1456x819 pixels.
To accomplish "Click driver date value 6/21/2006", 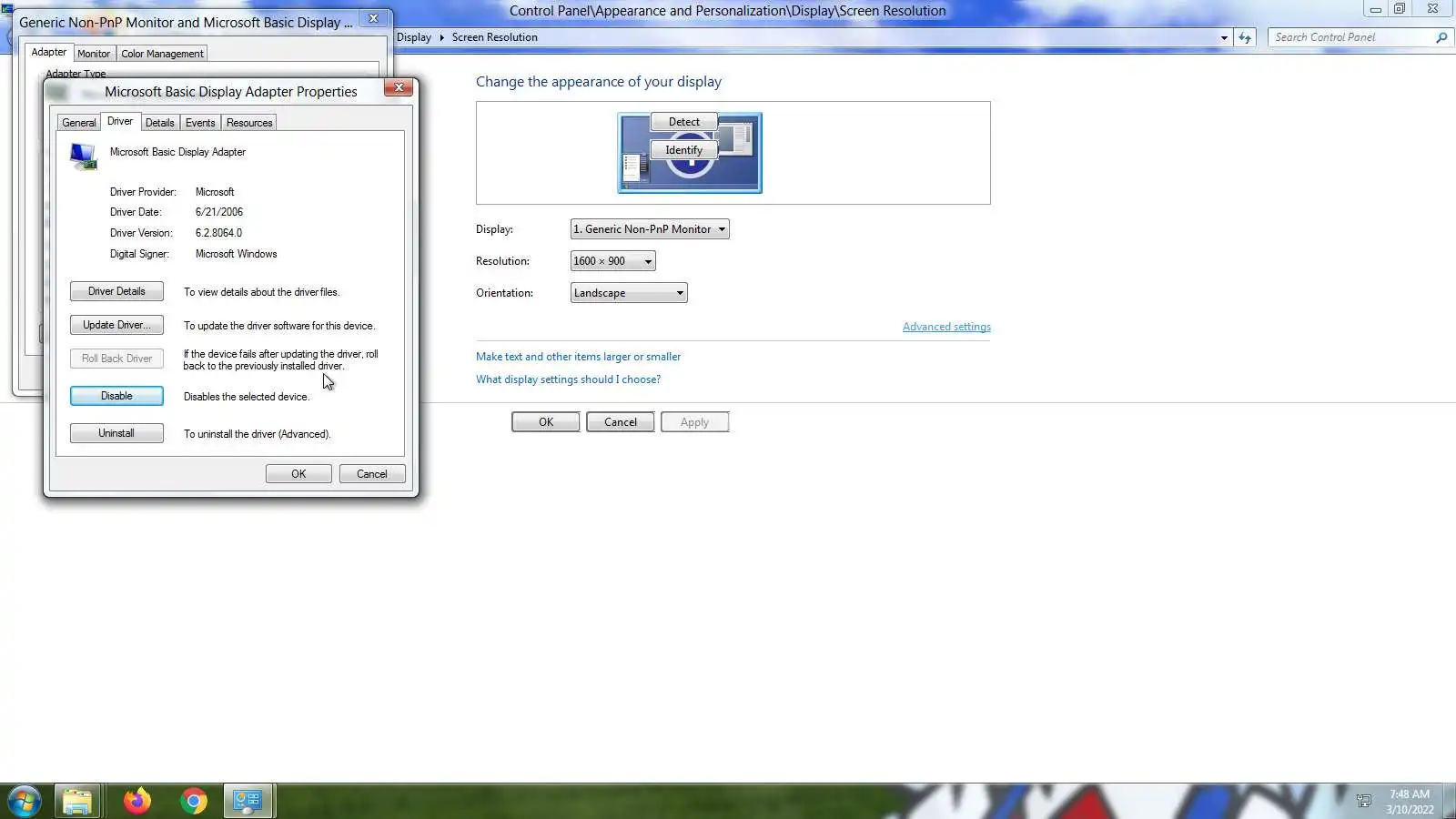I will coord(219,212).
